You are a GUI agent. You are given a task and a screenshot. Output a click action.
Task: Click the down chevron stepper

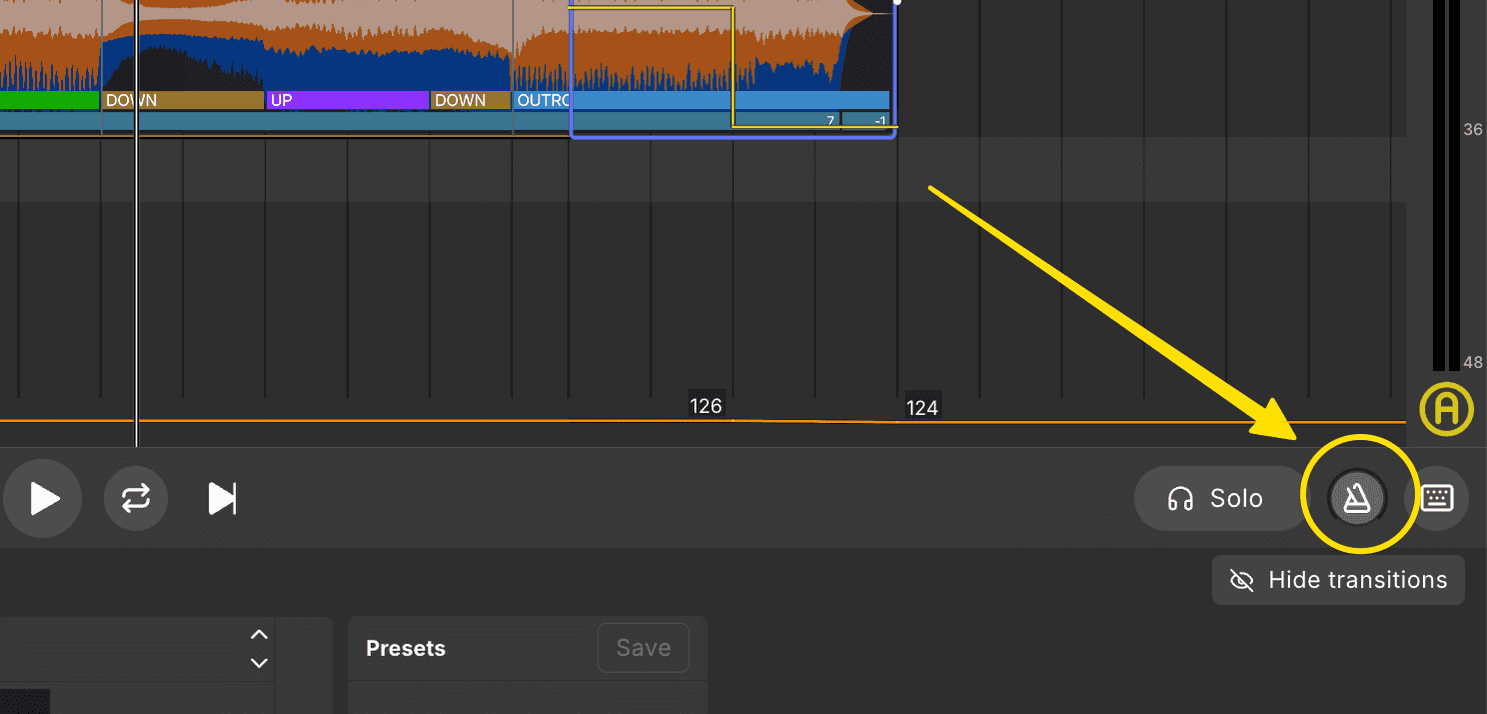258,663
